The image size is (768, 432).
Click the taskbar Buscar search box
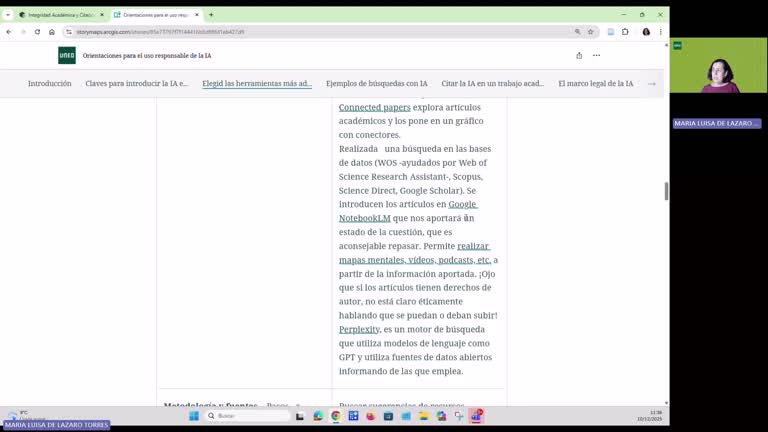click(248, 416)
